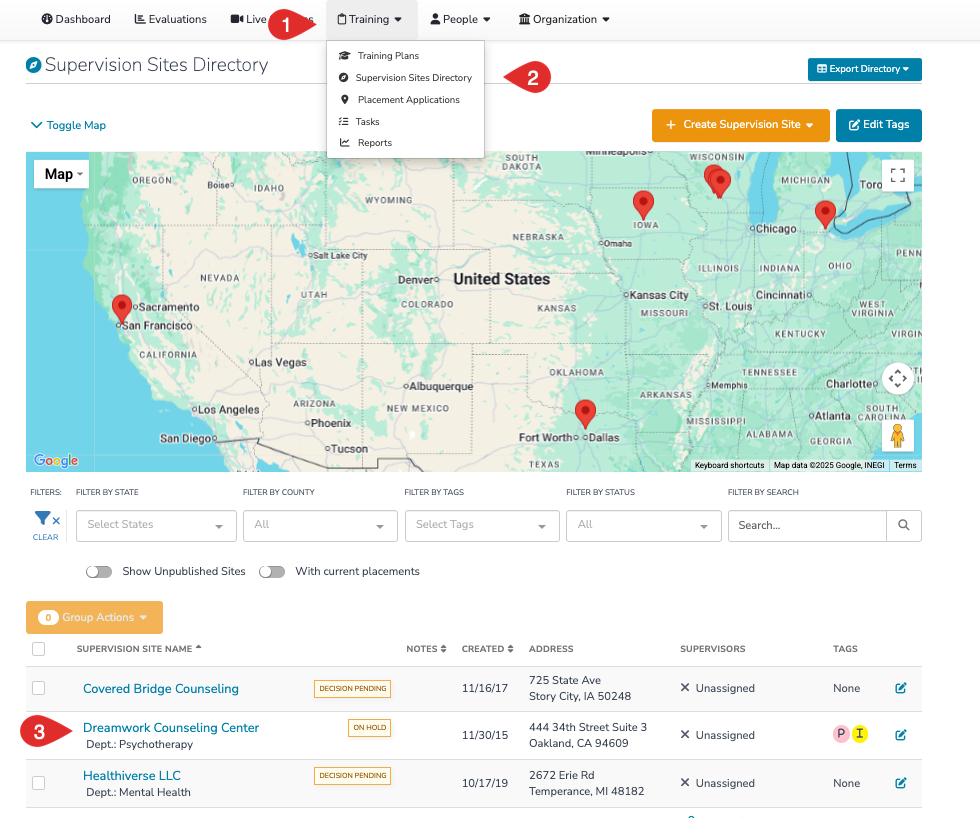Click the Google logo on map
The height and width of the screenshot is (818, 980).
click(x=56, y=461)
